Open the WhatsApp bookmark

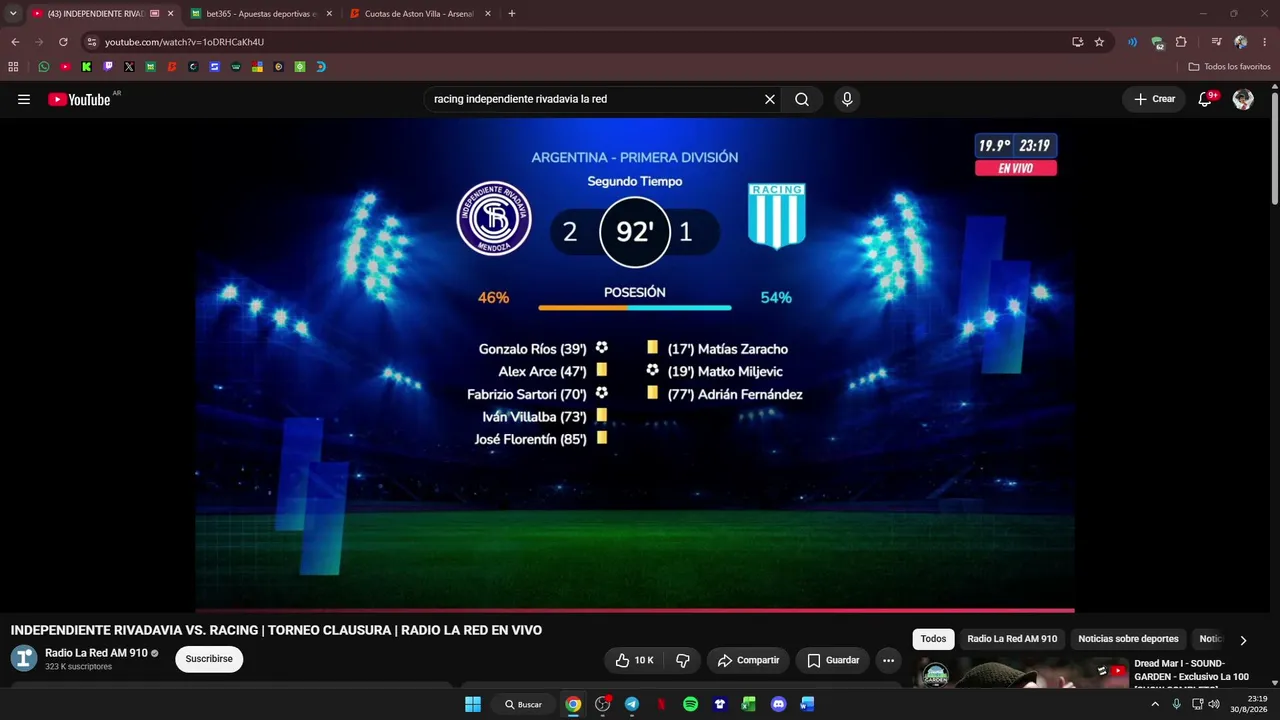click(44, 67)
